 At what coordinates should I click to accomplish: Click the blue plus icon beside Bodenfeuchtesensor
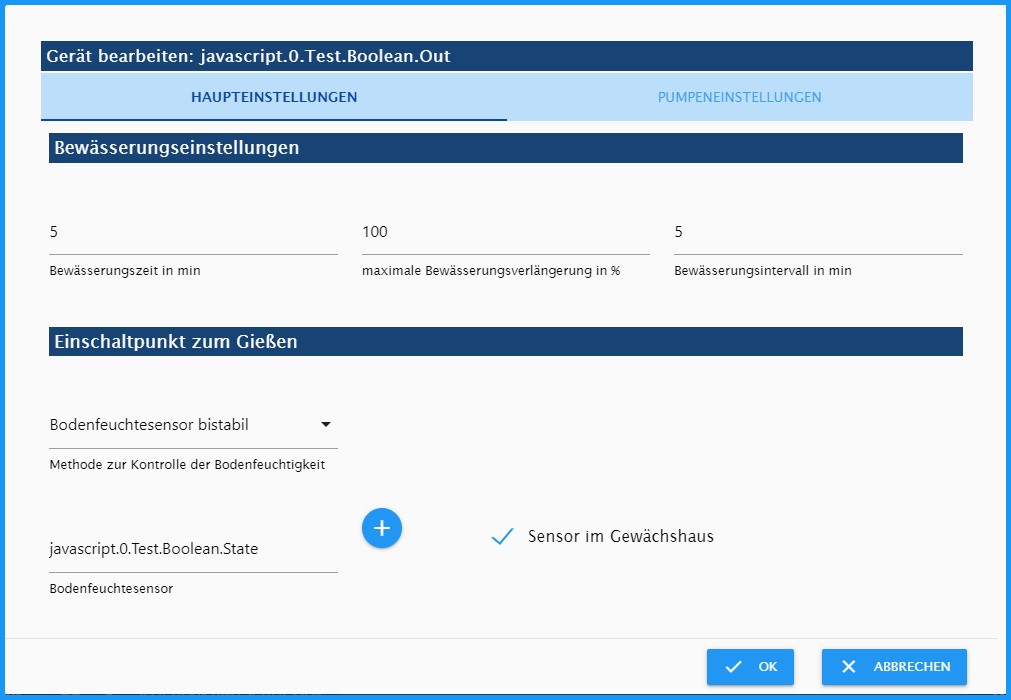point(382,528)
